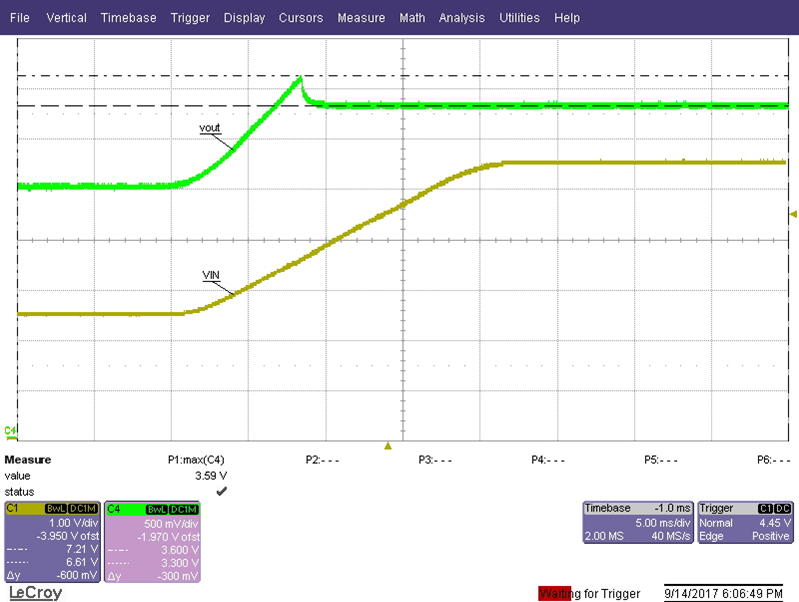This screenshot has width=799, height=602.
Task: Click the C1 DC1M coupling badge
Action: click(x=83, y=509)
